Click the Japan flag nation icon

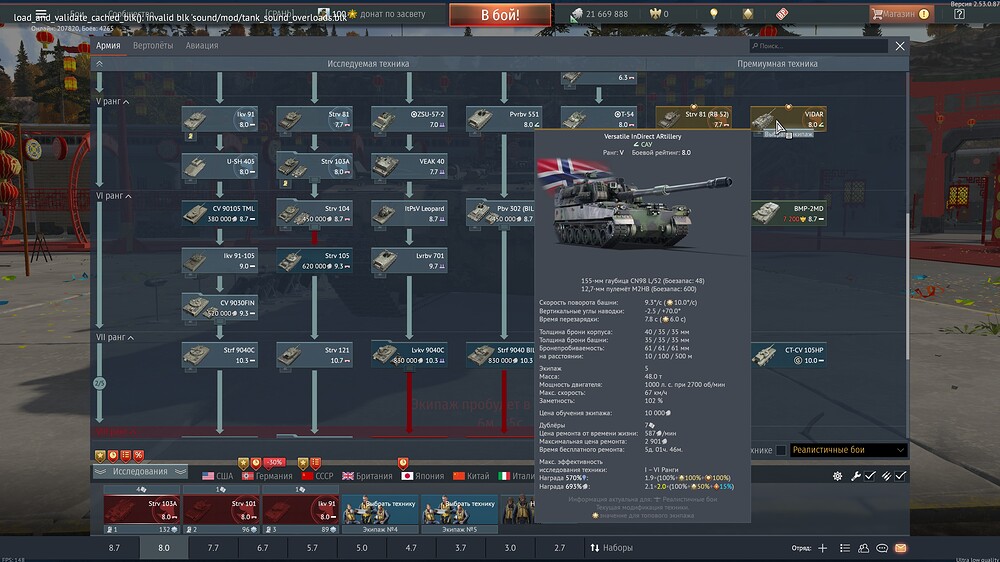[404, 476]
